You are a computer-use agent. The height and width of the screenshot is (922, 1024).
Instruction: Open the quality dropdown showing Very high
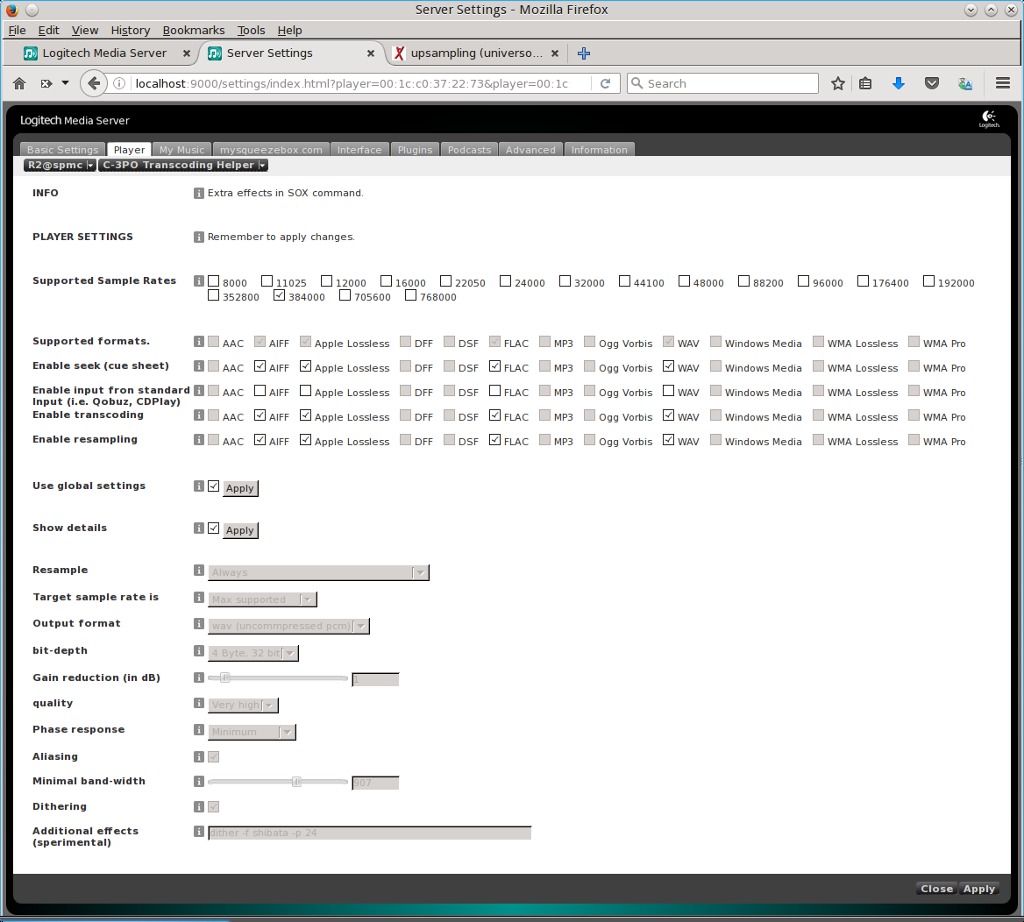pos(244,705)
